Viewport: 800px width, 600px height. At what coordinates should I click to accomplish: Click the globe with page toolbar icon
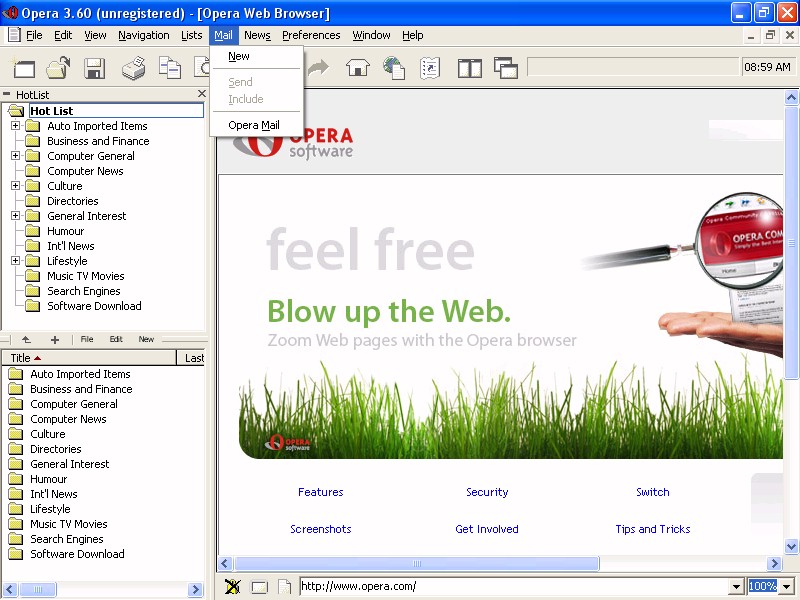(x=394, y=68)
